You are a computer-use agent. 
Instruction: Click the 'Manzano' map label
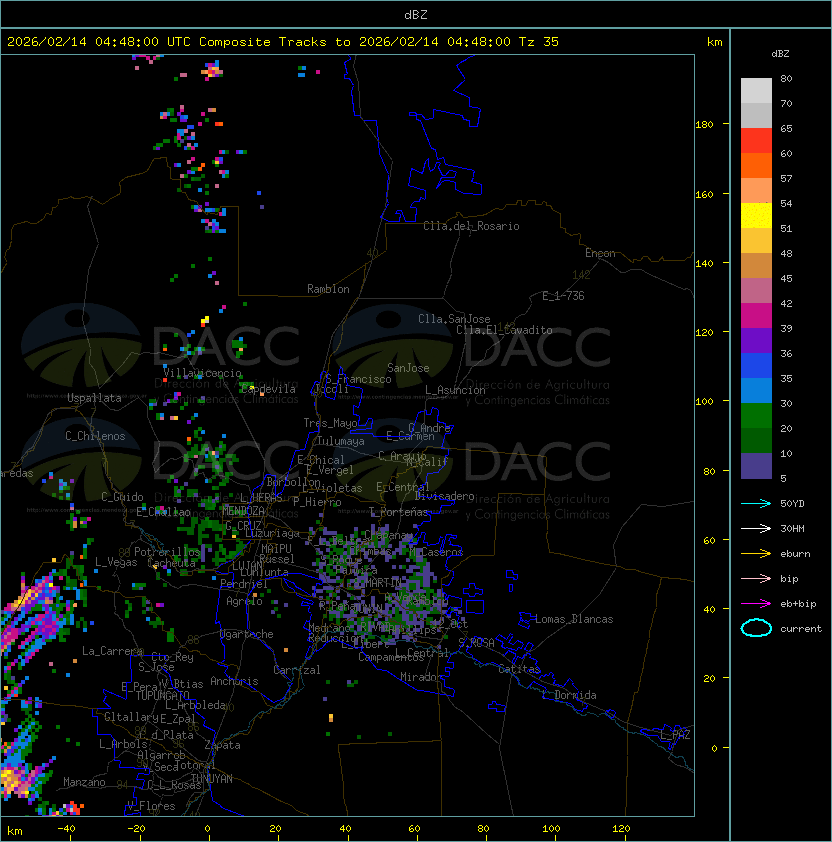click(84, 782)
